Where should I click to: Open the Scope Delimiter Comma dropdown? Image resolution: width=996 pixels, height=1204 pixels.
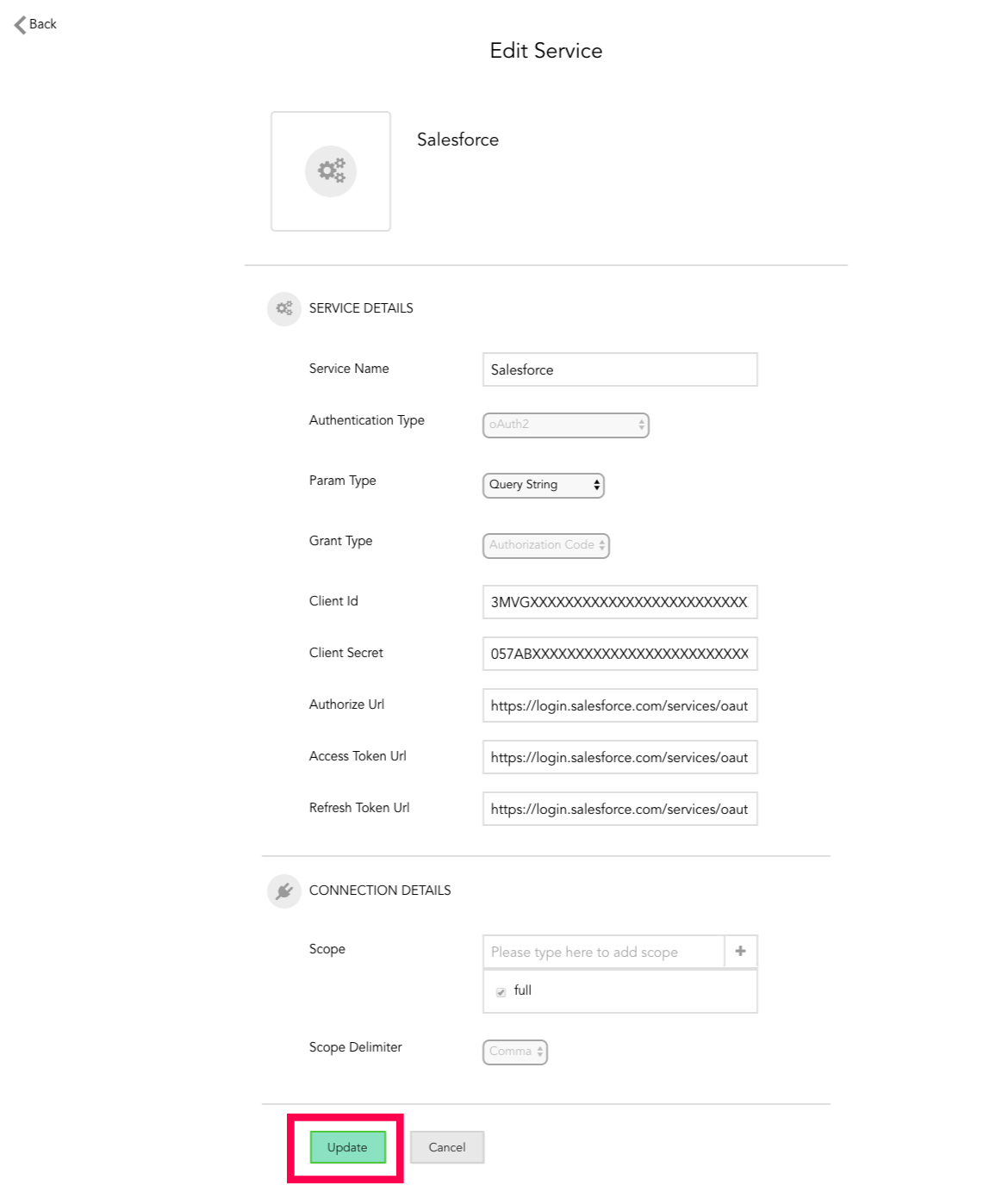coord(514,1052)
